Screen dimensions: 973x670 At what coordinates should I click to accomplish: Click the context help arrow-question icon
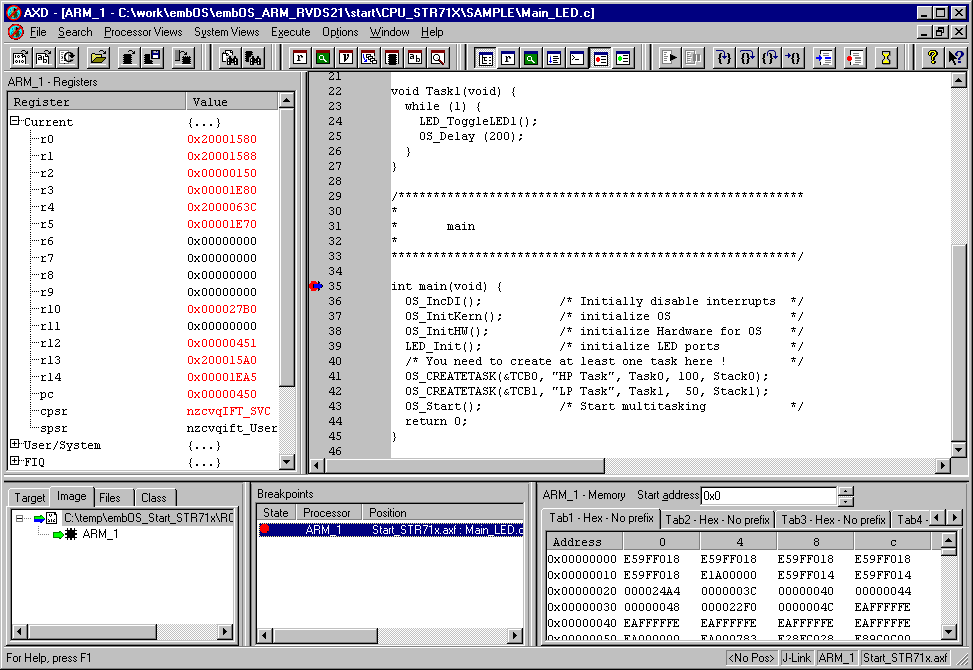pyautogui.click(x=955, y=58)
